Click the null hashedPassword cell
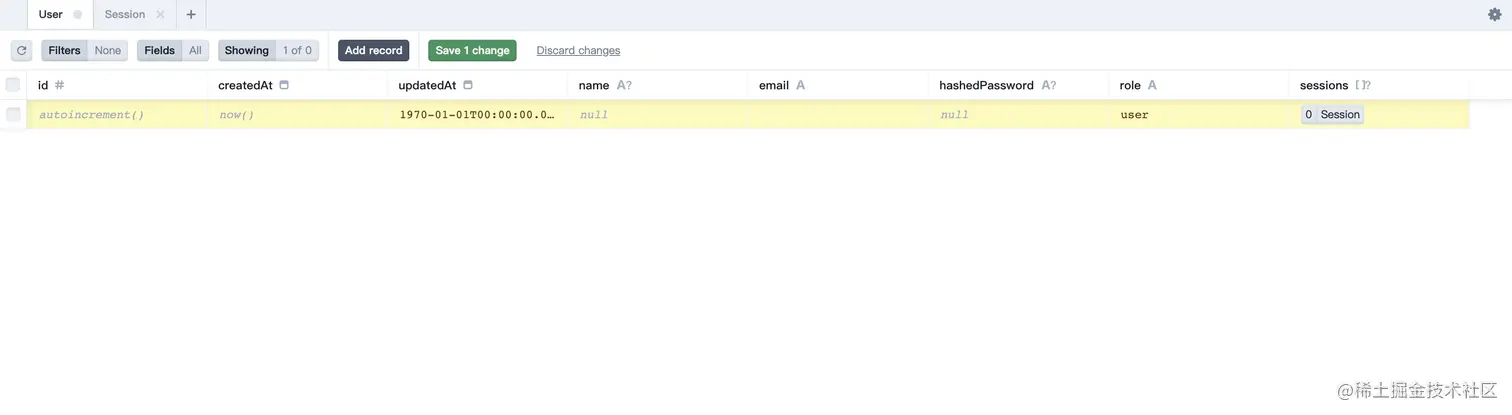The width and height of the screenshot is (1512, 415). [x=1018, y=114]
